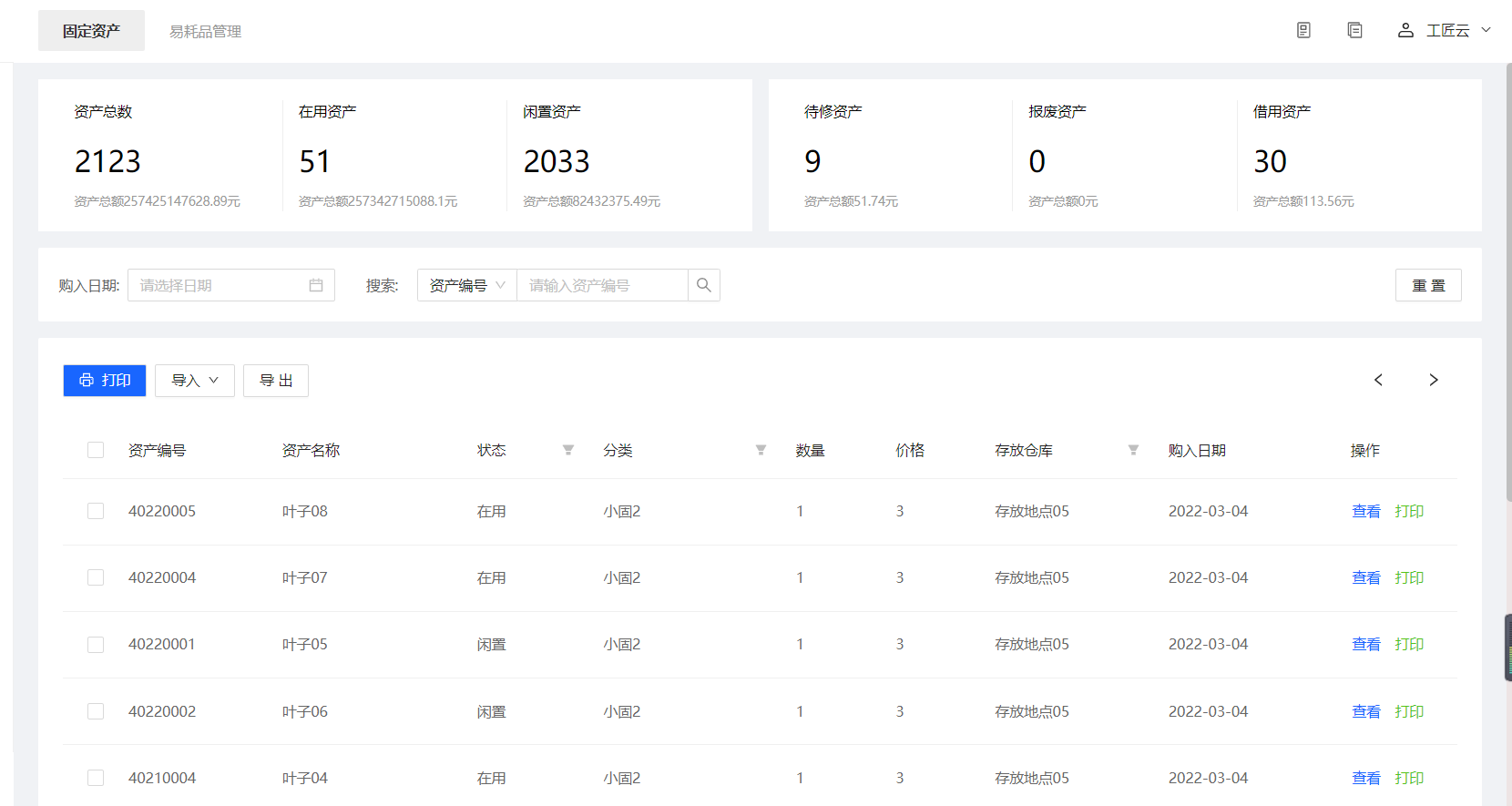This screenshot has width=1512, height=806.
Task: Click 打印 link for asset 40220002
Action: click(x=1409, y=711)
